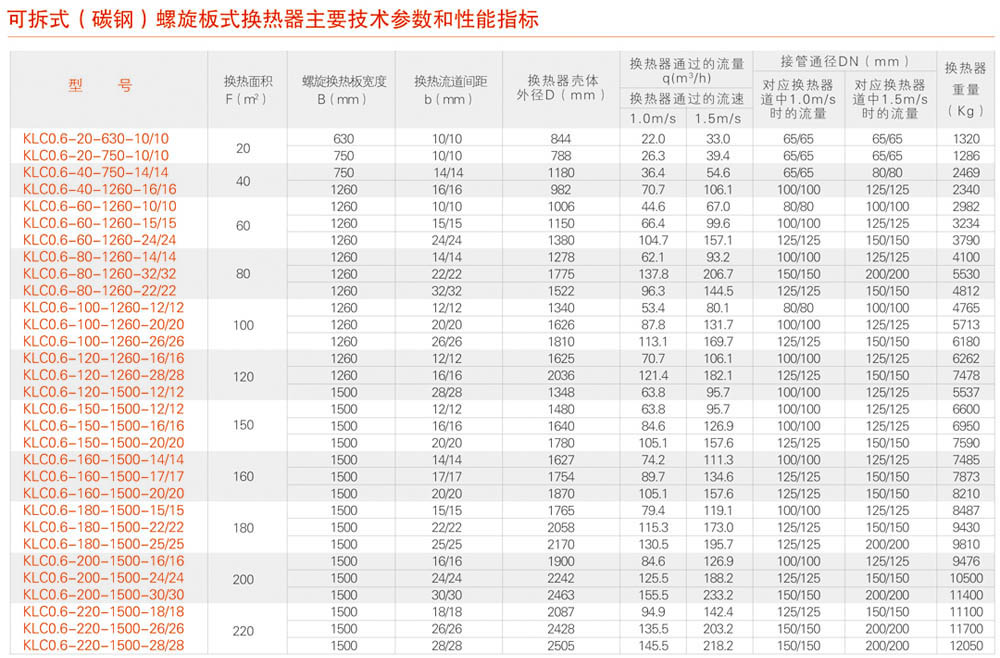Image resolution: width=1000 pixels, height=658 pixels.
Task: Open model KLC0.6-180-1500-25/25
Action: click(x=103, y=544)
